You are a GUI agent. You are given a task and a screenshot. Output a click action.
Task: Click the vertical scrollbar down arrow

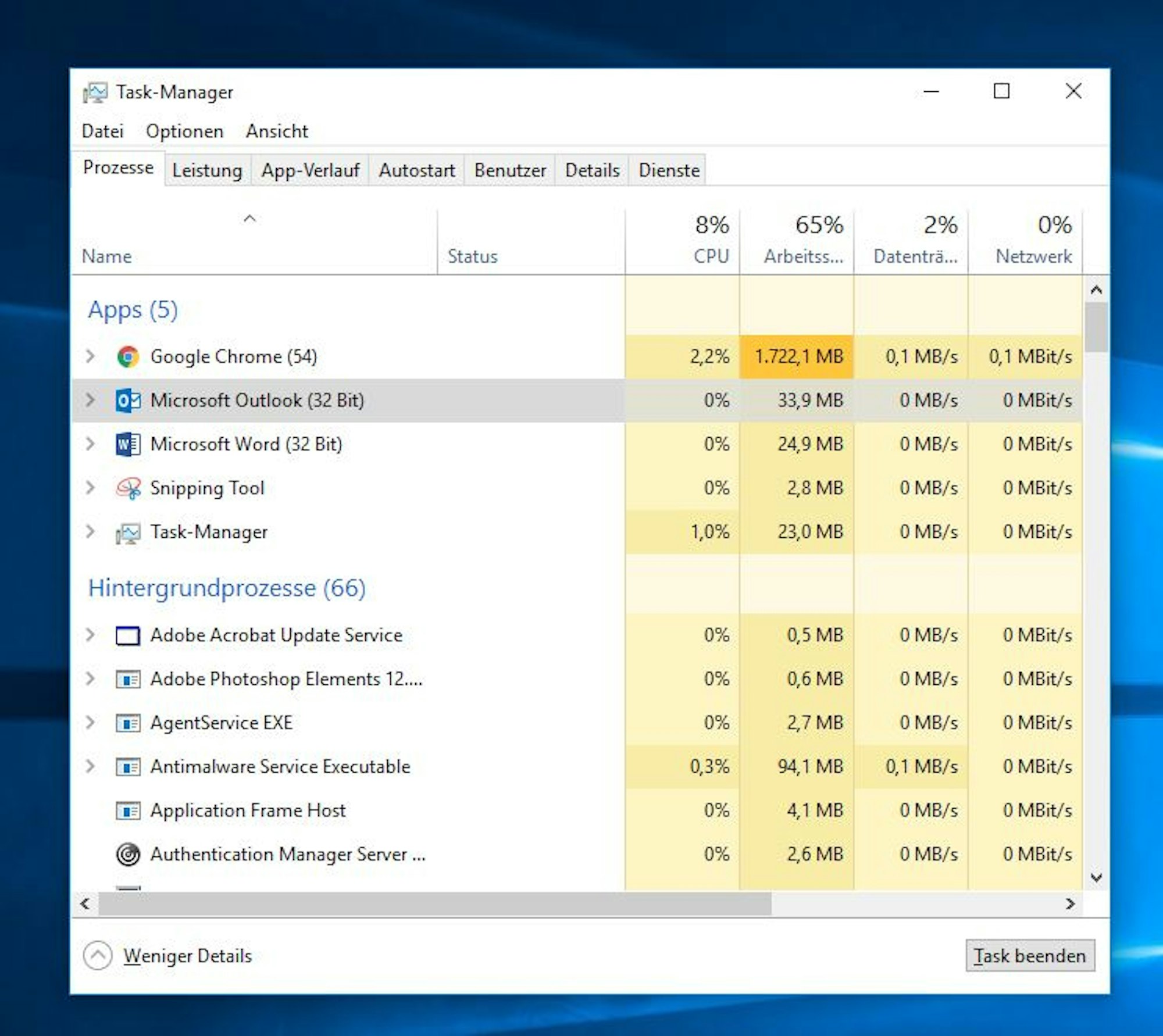(x=1096, y=878)
